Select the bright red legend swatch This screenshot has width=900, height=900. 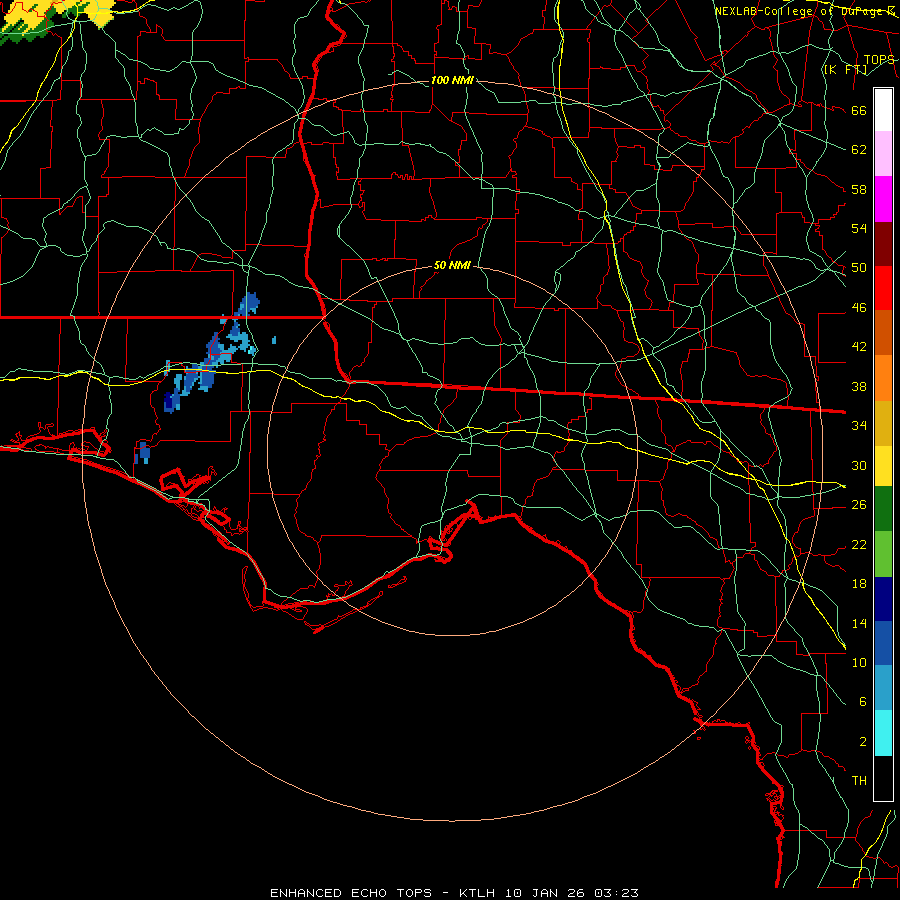pyautogui.click(x=883, y=288)
